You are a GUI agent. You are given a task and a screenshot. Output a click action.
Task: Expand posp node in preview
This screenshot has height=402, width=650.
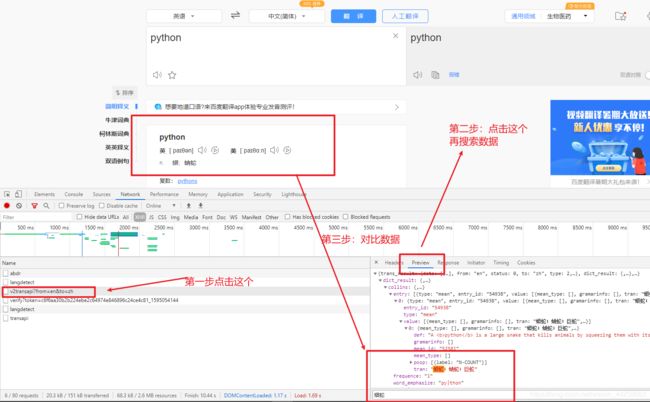(x=411, y=362)
